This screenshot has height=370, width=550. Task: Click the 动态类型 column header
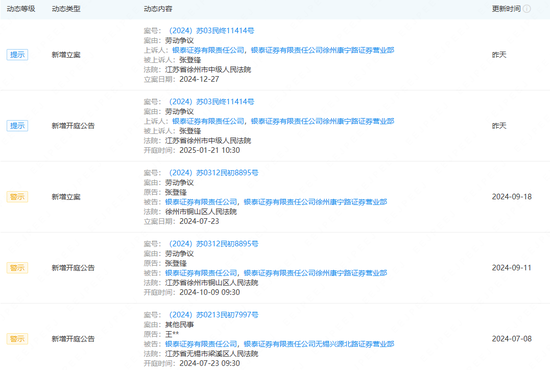[x=66, y=9]
